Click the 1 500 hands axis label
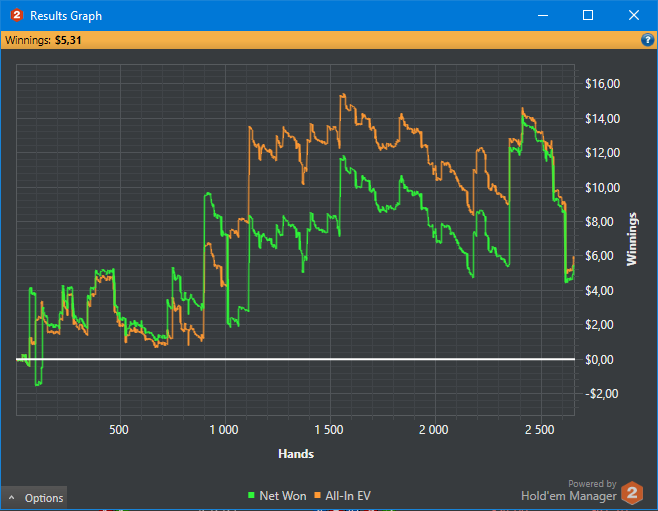Screen dimensions: 658x511 tap(329, 430)
